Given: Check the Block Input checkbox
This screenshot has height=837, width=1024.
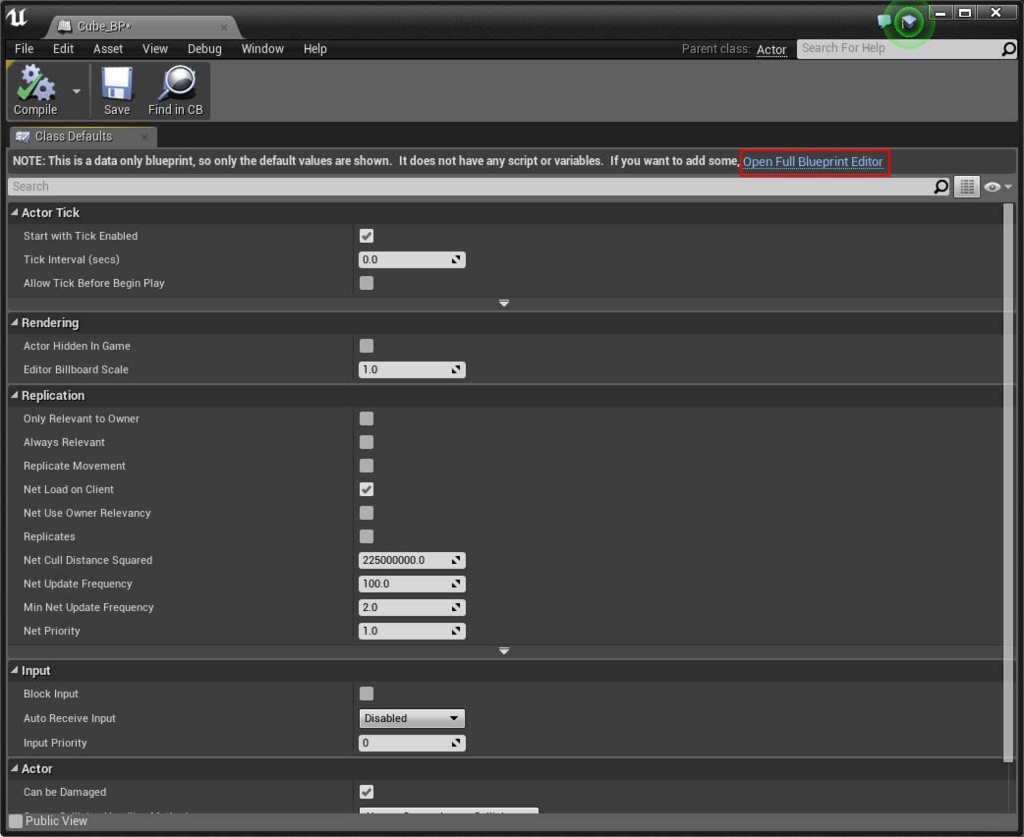Looking at the screenshot, I should click(366, 693).
